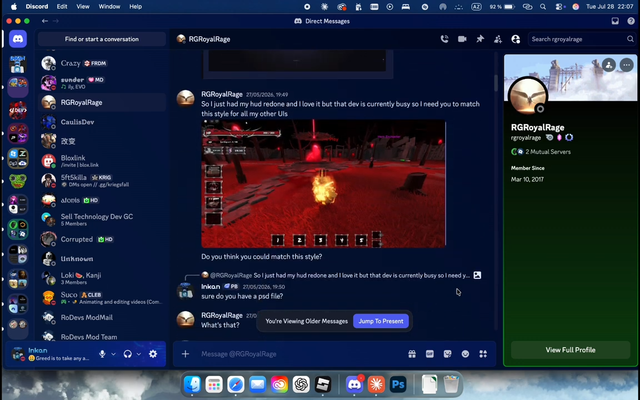Open the Bloxlink conversation
The height and width of the screenshot is (400, 640).
point(102,161)
